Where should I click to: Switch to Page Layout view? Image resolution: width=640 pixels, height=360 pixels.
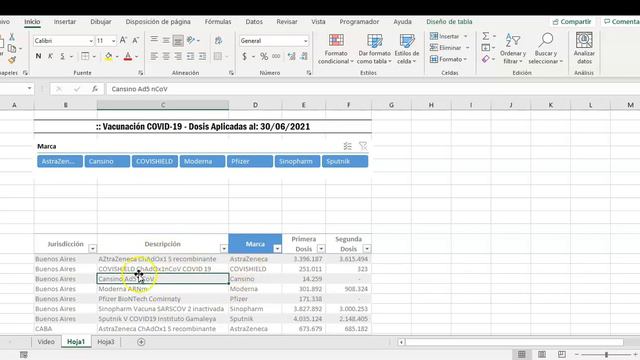point(542,354)
